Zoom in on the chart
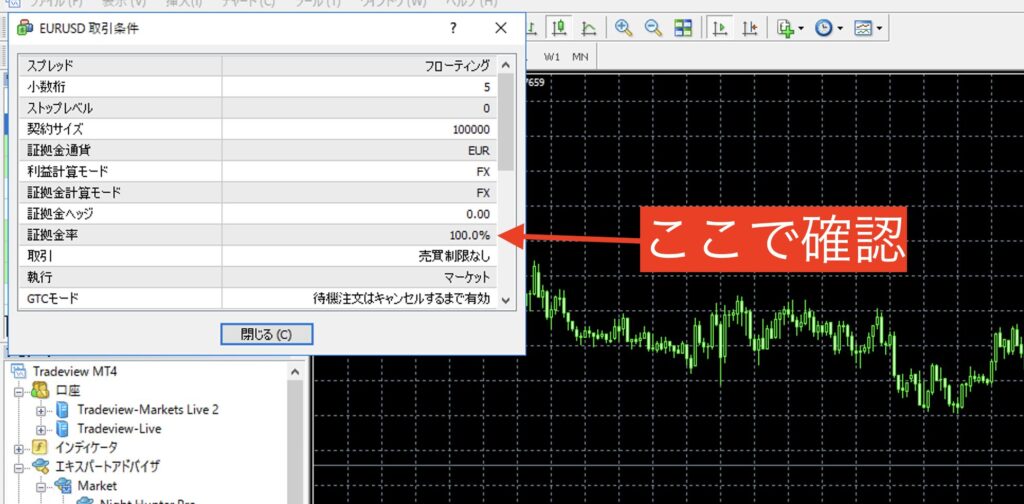Image resolution: width=1024 pixels, height=504 pixels. [x=624, y=28]
